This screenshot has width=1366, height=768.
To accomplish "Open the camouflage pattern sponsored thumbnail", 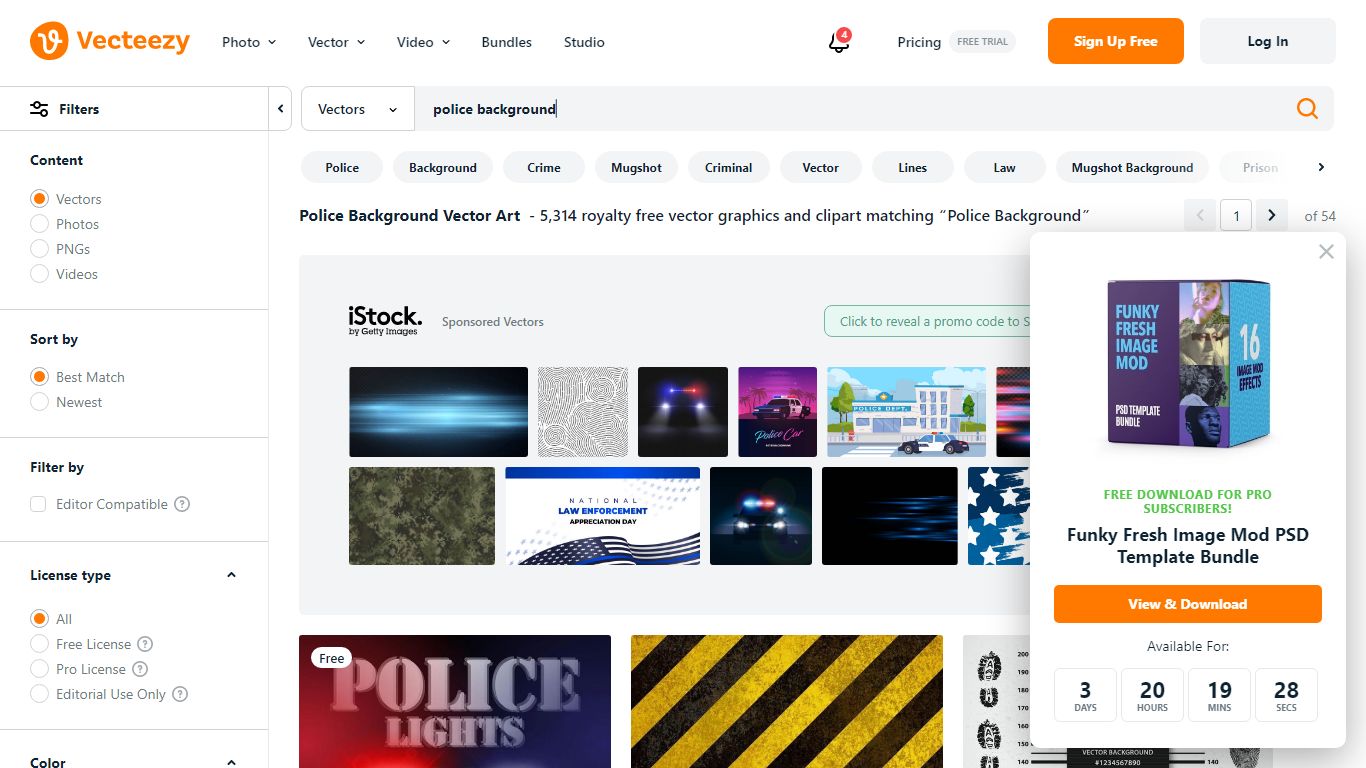I will (x=422, y=516).
